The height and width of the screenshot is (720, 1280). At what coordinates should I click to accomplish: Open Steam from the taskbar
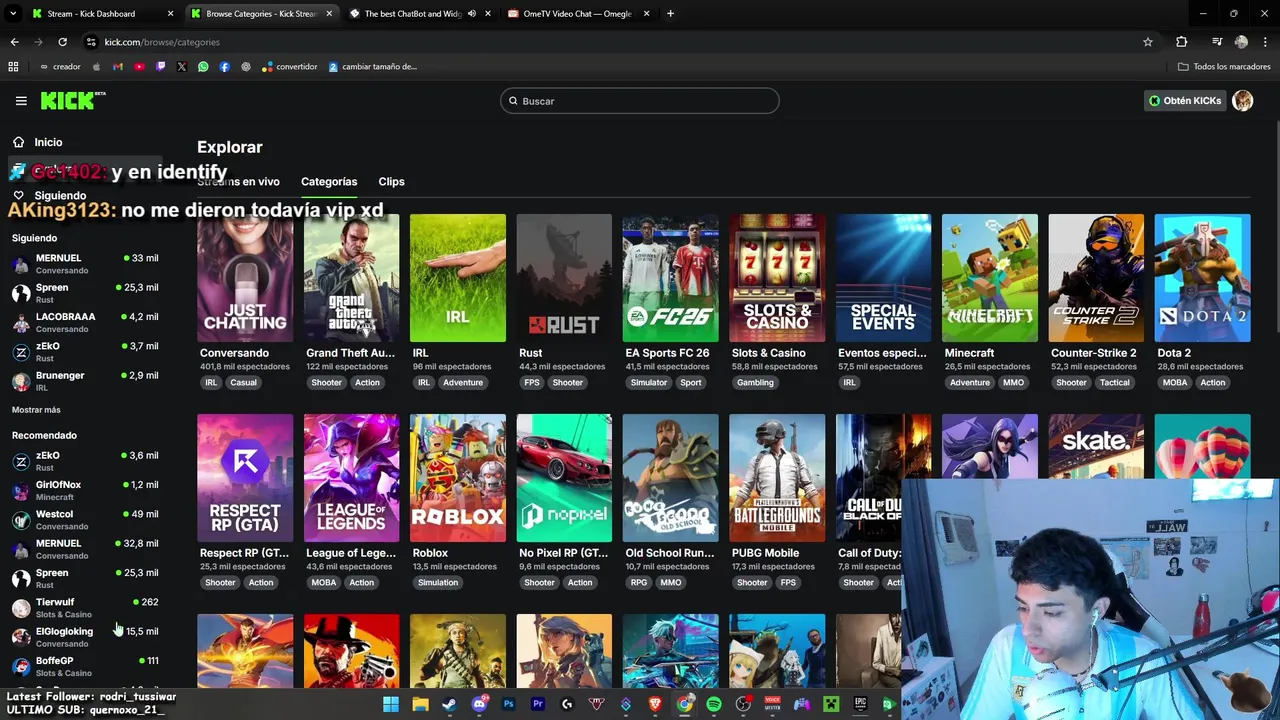click(x=450, y=704)
